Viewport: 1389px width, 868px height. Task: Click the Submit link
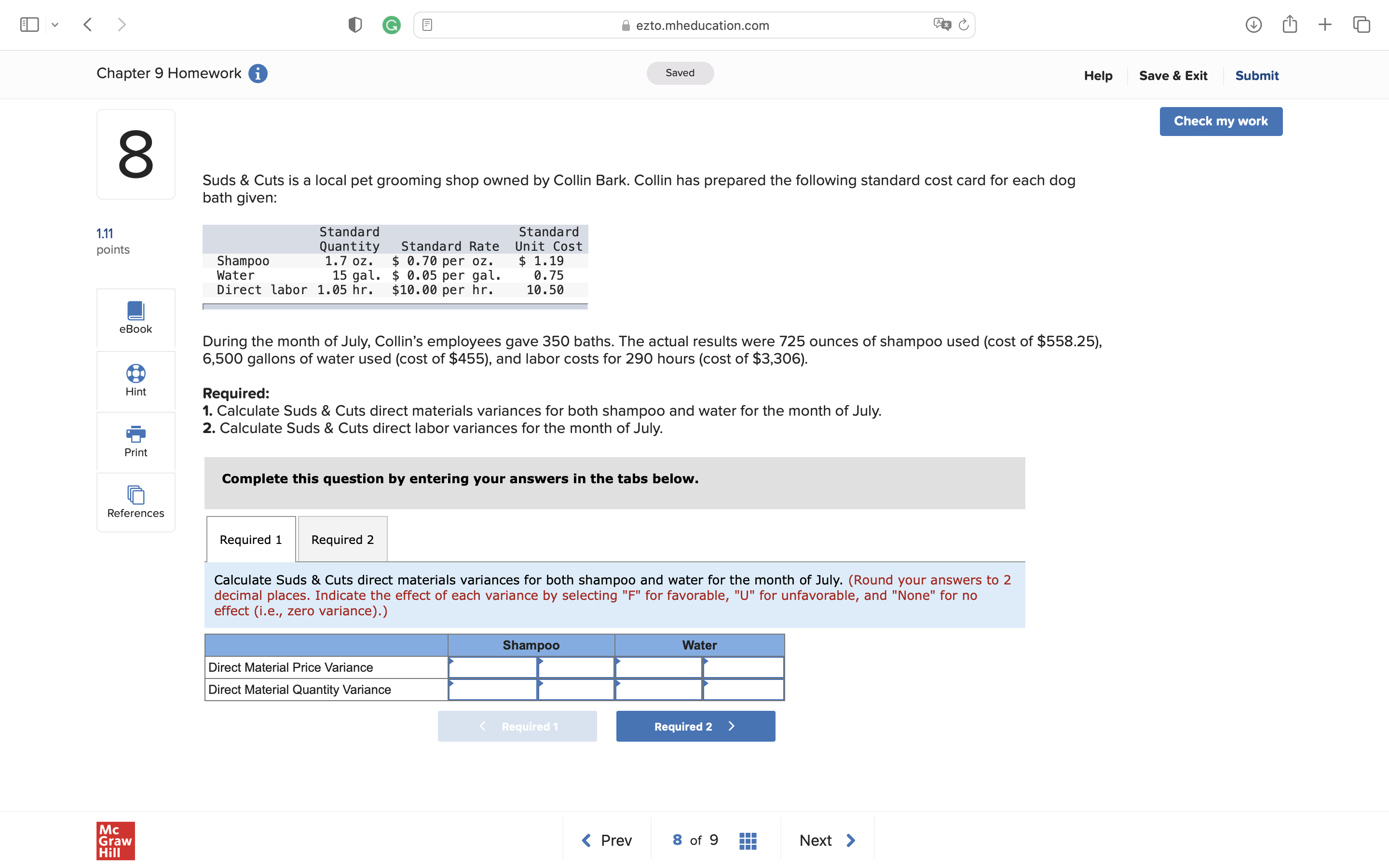click(1257, 75)
